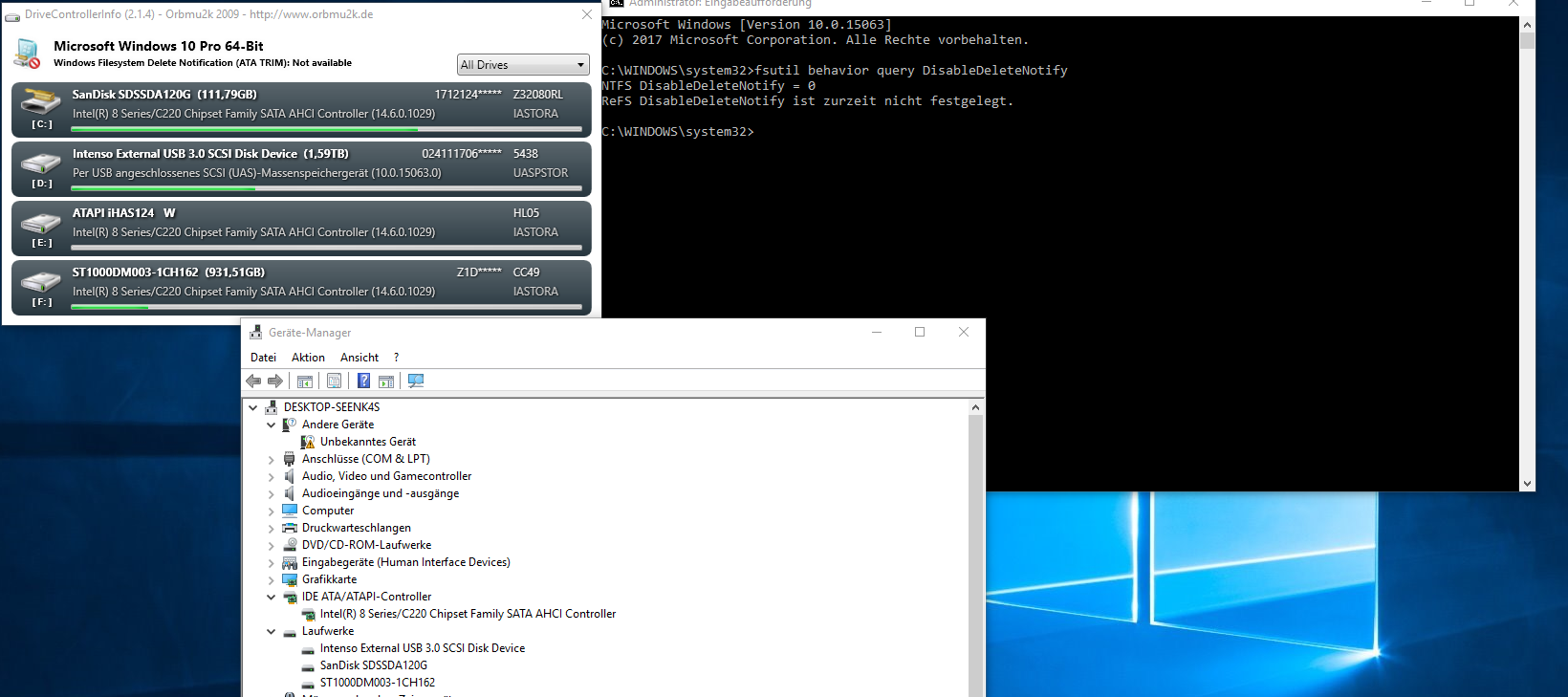Go back in Geräte-Manager toolbar
The height and width of the screenshot is (697, 1568).
[x=253, y=381]
